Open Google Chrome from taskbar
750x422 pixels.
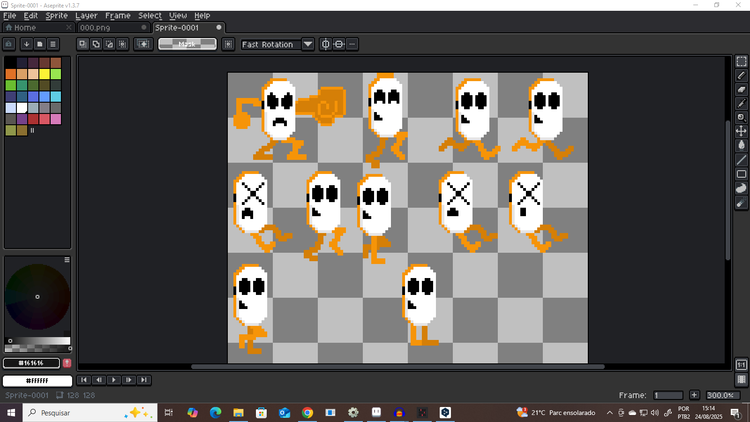tap(308, 412)
